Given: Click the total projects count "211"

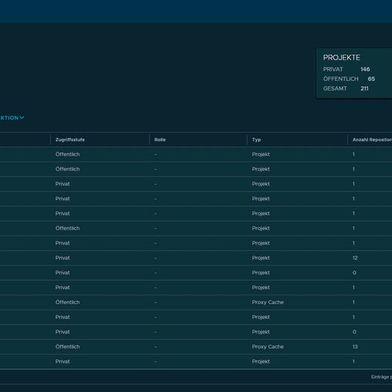Looking at the screenshot, I should 364,89.
